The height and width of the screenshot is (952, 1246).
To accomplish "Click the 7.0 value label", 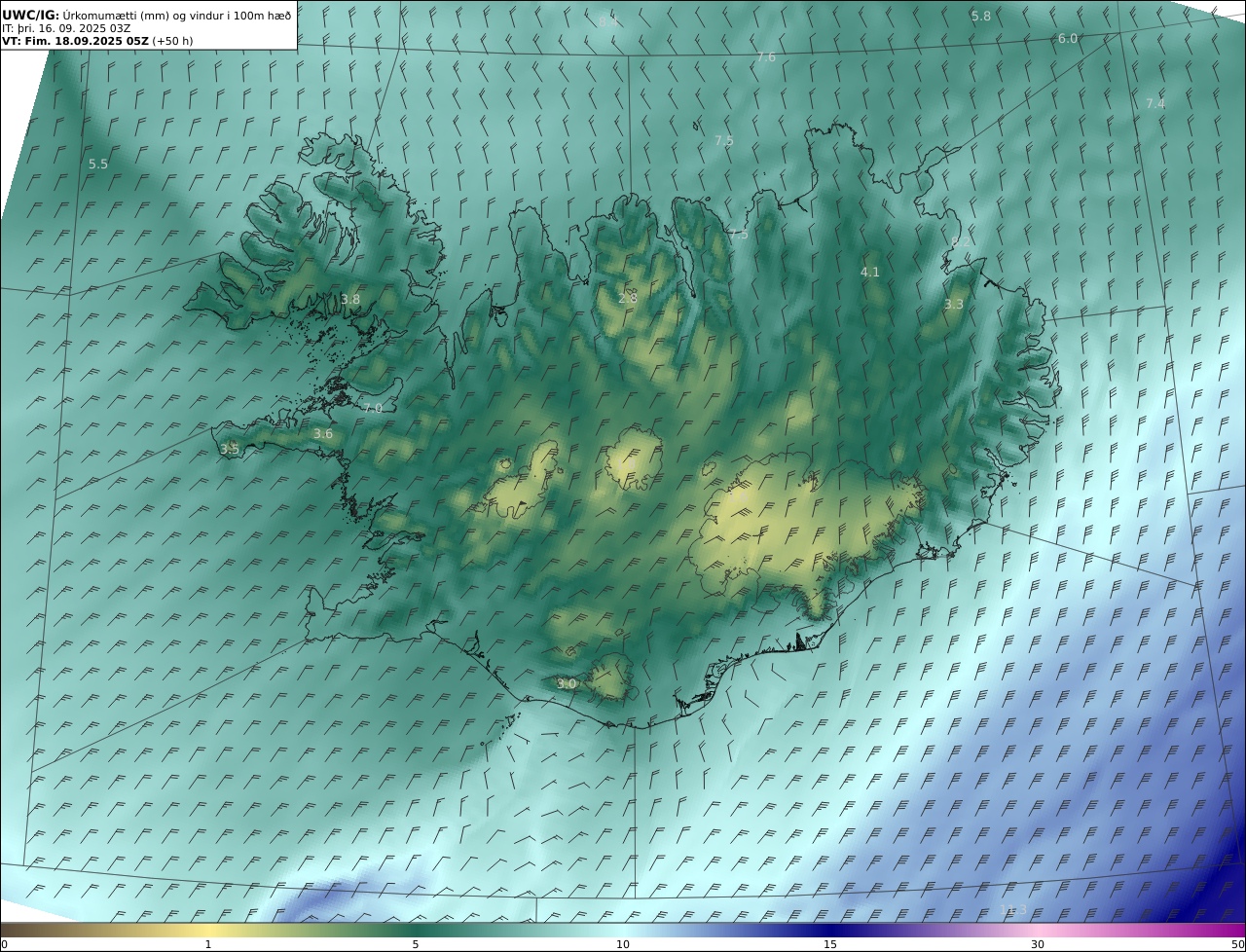I will [372, 409].
